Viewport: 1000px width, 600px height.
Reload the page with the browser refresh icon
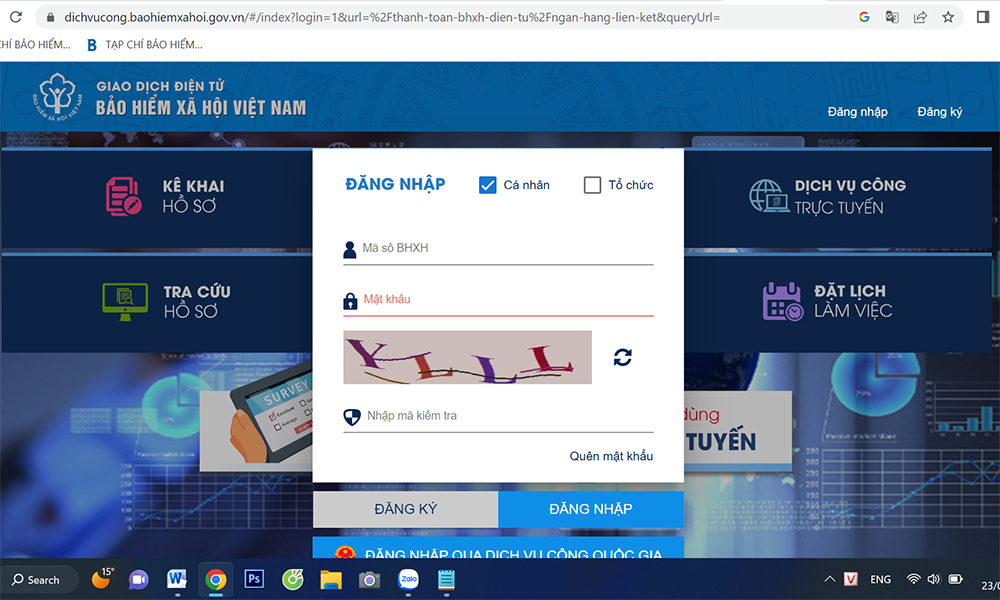tap(16, 17)
